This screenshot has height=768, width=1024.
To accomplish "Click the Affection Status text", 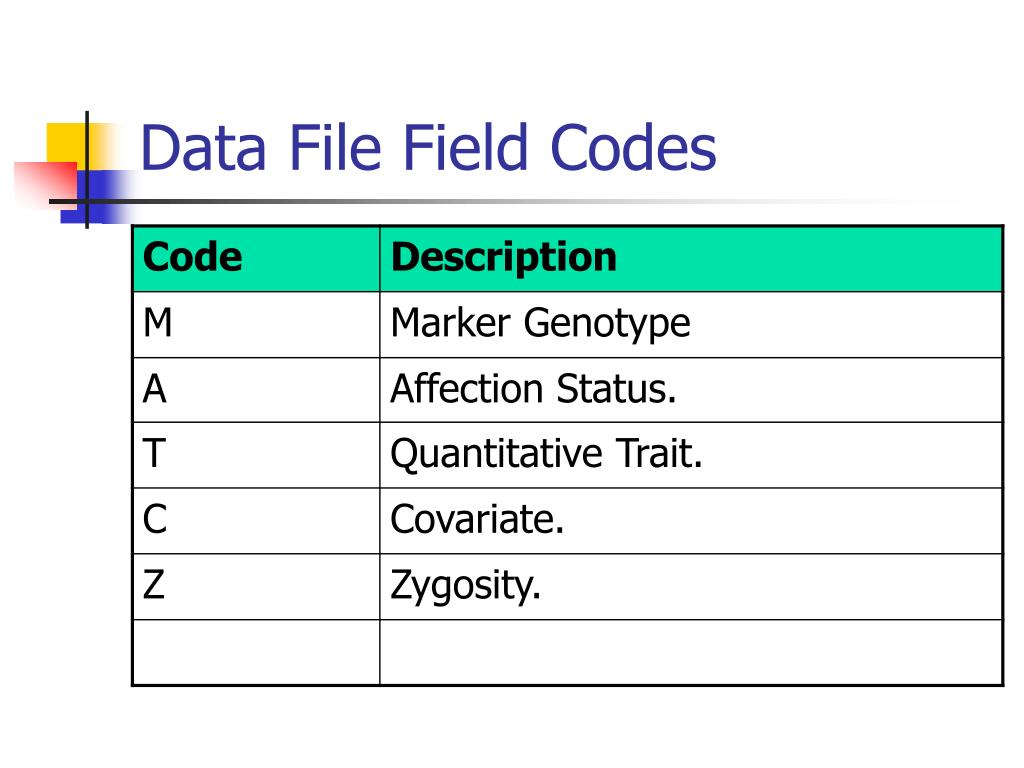I will coord(533,389).
